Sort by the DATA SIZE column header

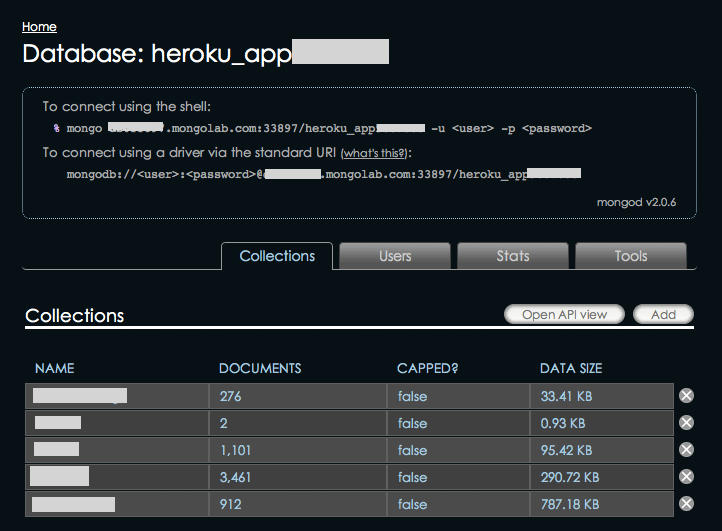[x=571, y=369]
